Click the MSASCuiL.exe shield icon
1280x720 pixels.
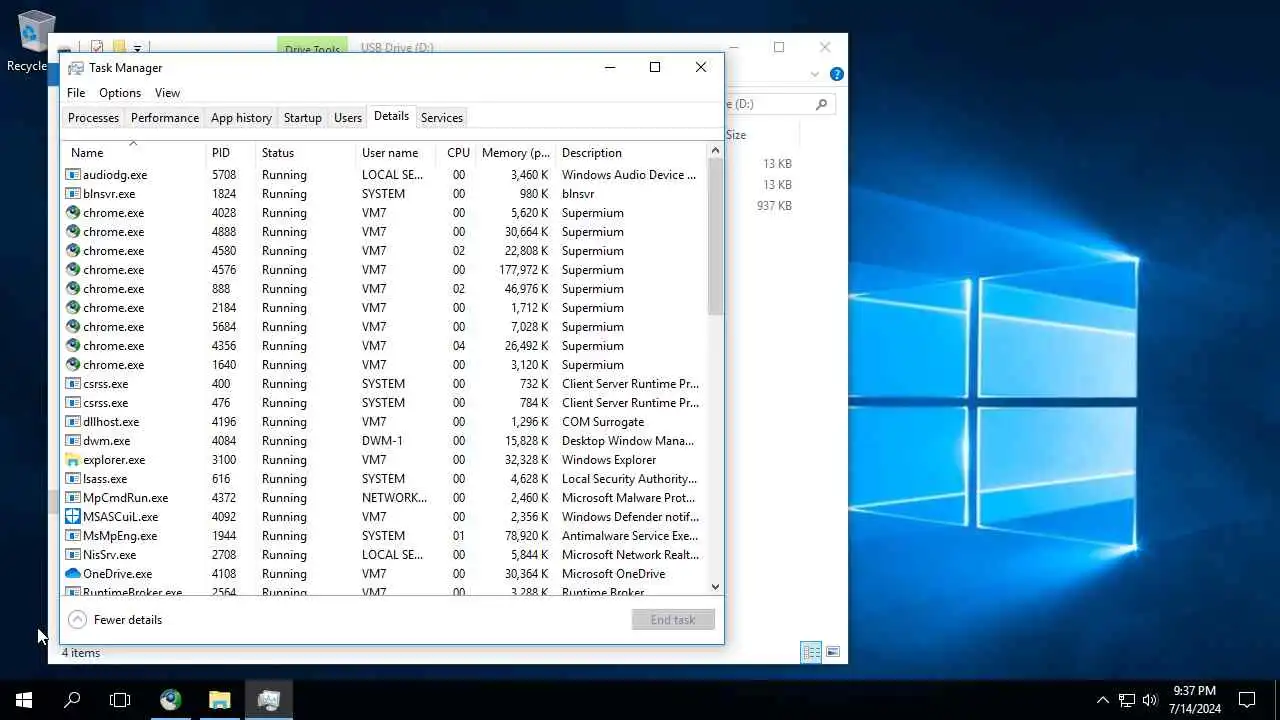(73, 517)
